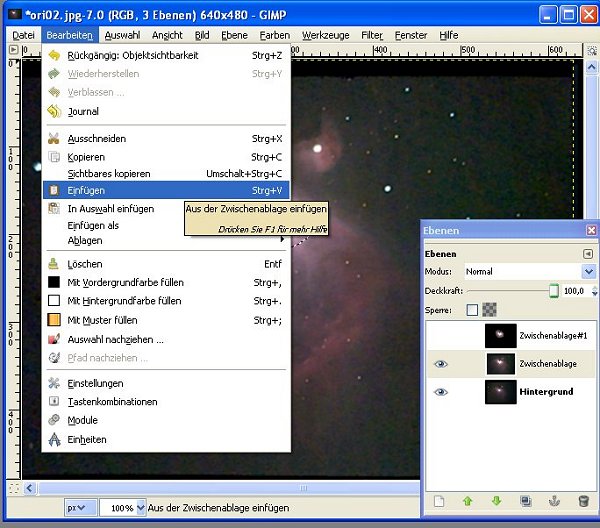Click the Deckkraft value field 100,0
Image resolution: width=600 pixels, height=528 pixels.
coord(576,291)
